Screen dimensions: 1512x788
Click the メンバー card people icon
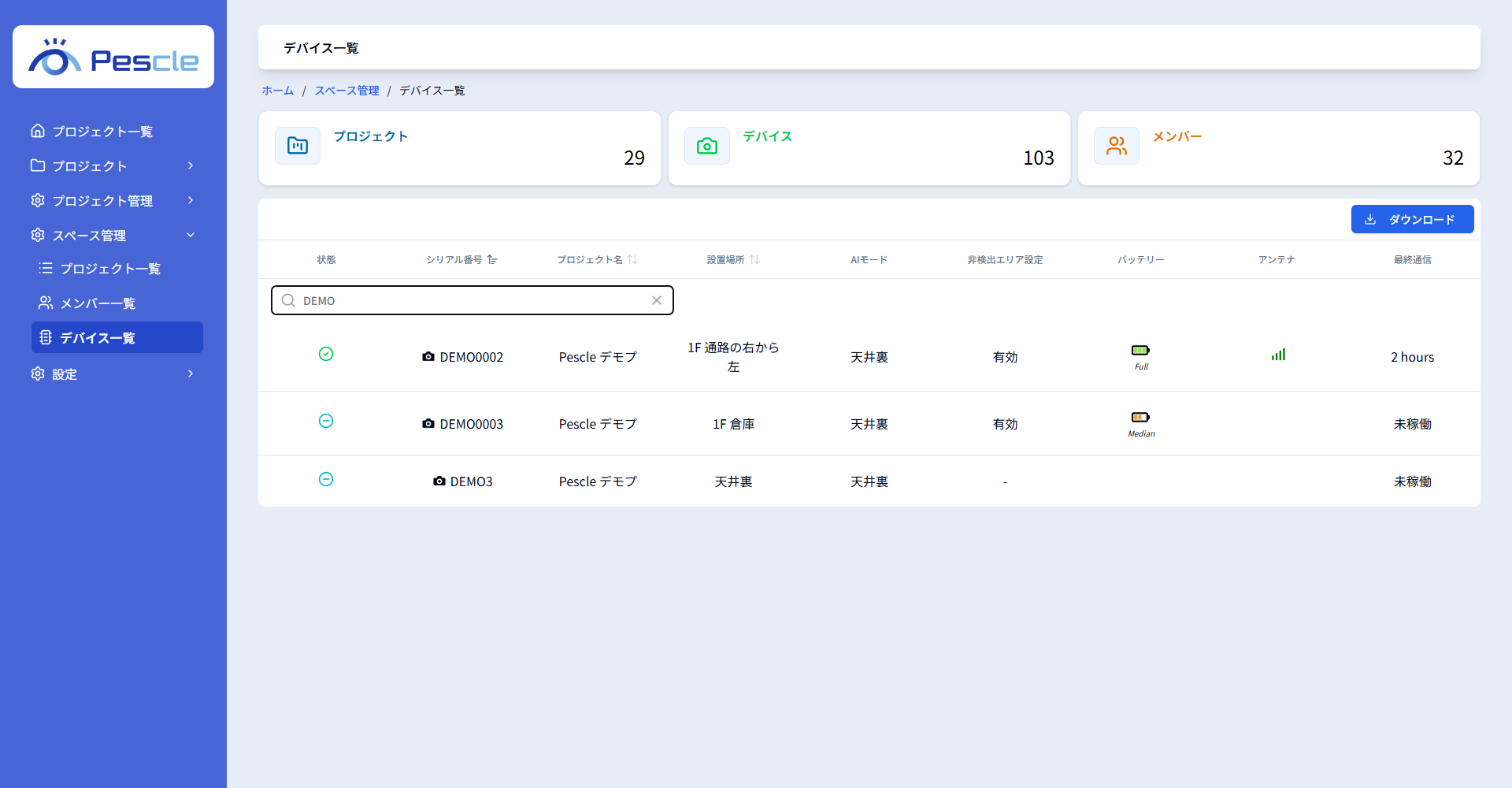[1117, 146]
